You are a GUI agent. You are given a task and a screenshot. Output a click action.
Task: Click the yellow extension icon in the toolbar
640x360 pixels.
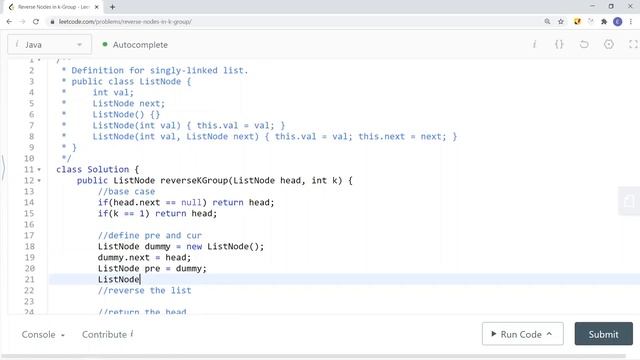[x=577, y=21]
